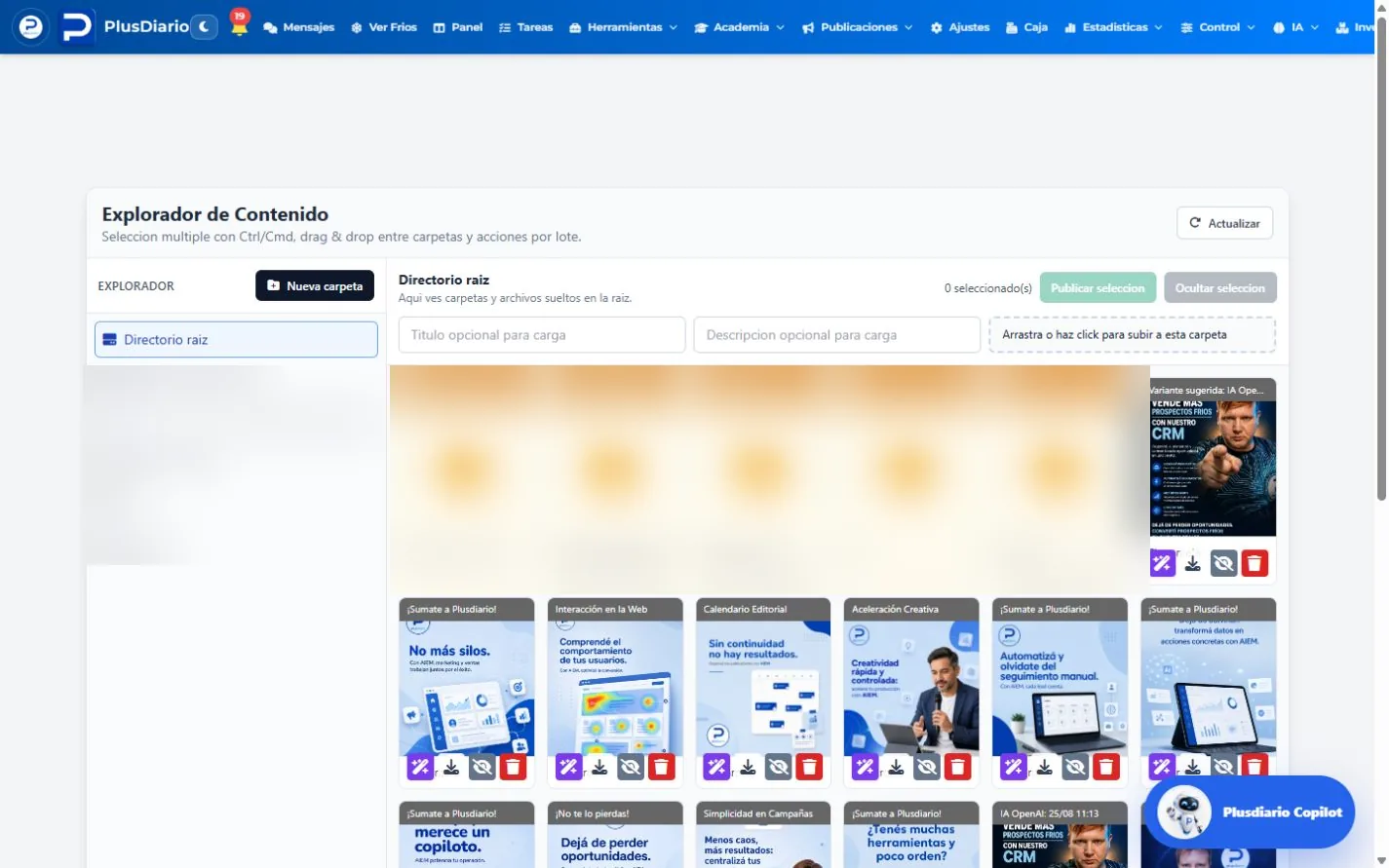Screen dimensions: 1389x868
Task: Select Directorio raiz in the explorer tree
Action: 236,339
